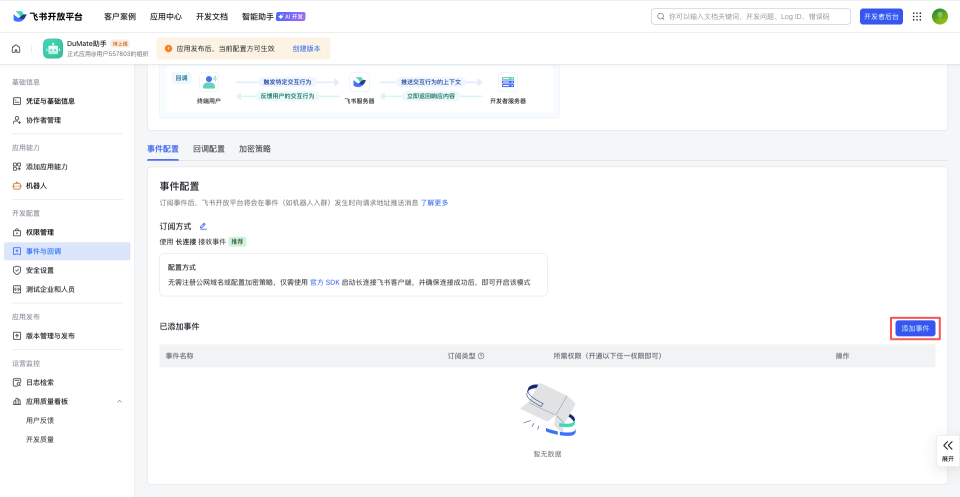Click the 添加事件 button

pos(915,328)
